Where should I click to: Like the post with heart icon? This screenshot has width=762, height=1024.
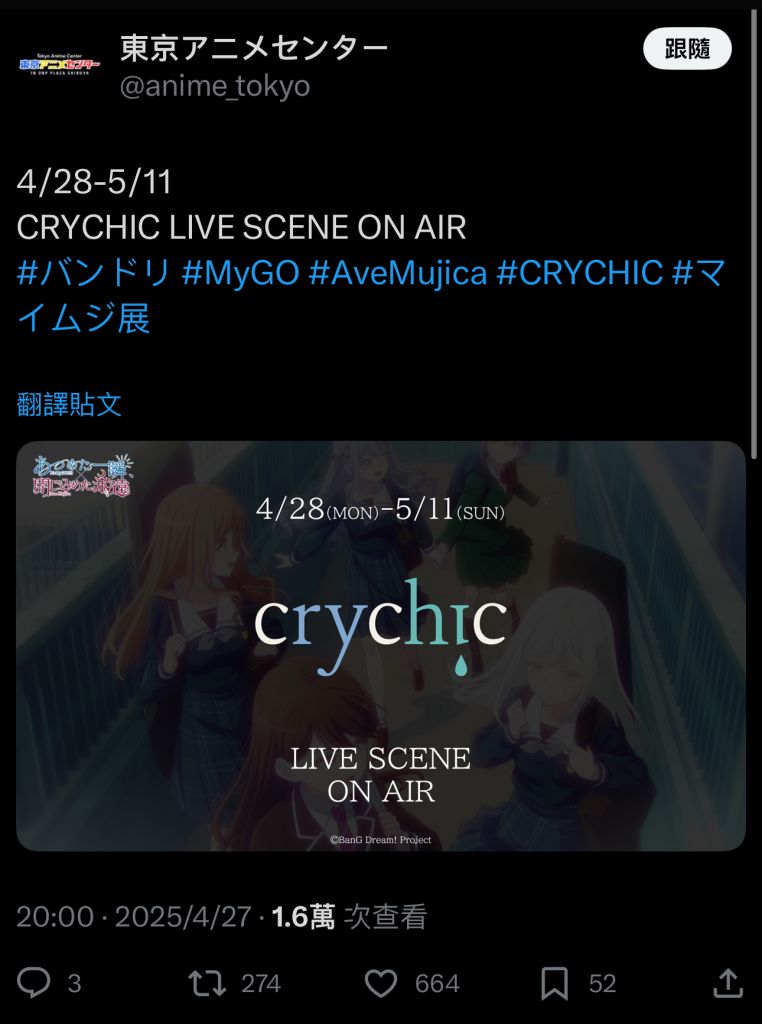tap(381, 983)
